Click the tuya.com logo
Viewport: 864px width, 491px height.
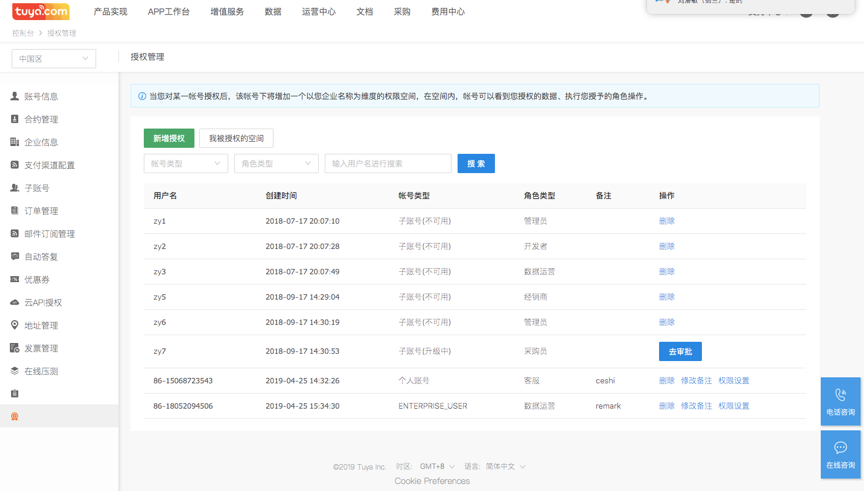click(x=41, y=11)
